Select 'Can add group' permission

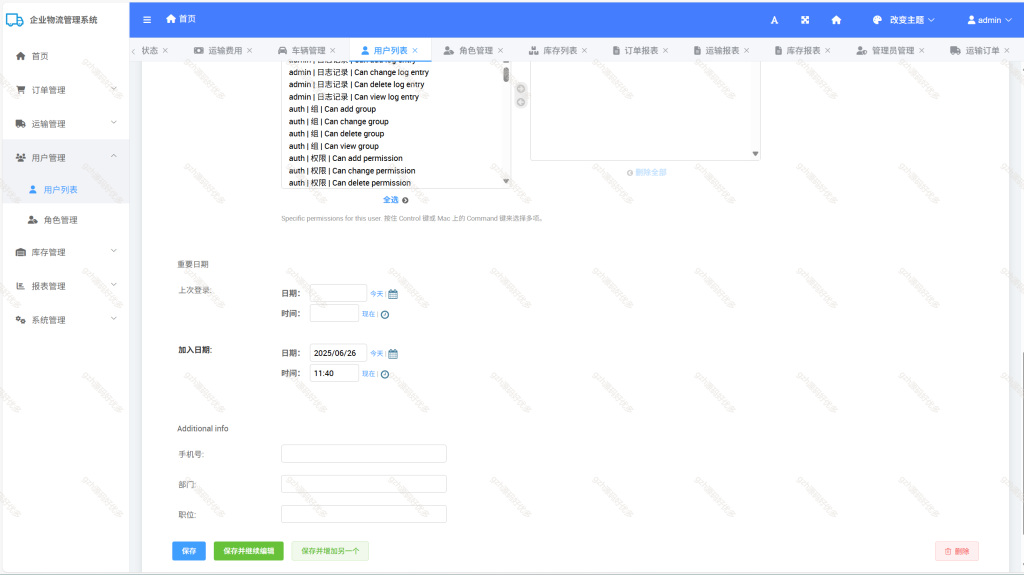(x=332, y=109)
